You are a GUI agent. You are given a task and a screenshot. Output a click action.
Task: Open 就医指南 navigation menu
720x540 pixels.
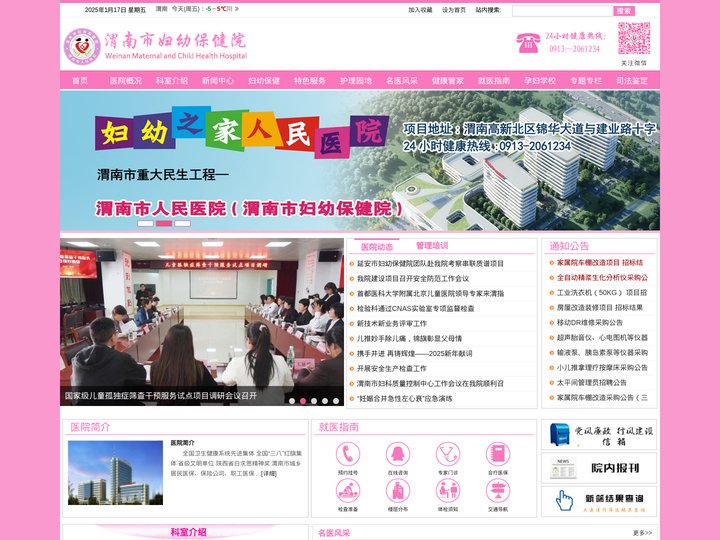(x=494, y=80)
